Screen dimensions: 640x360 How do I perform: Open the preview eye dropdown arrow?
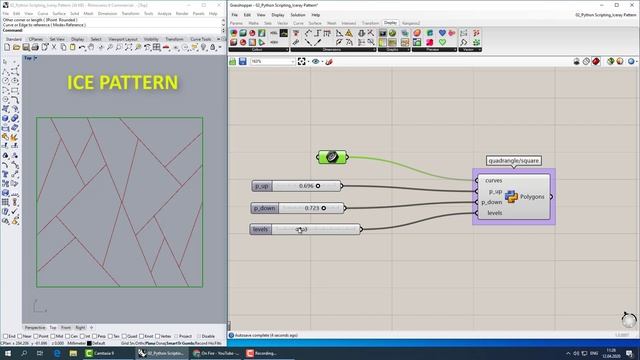click(322, 62)
